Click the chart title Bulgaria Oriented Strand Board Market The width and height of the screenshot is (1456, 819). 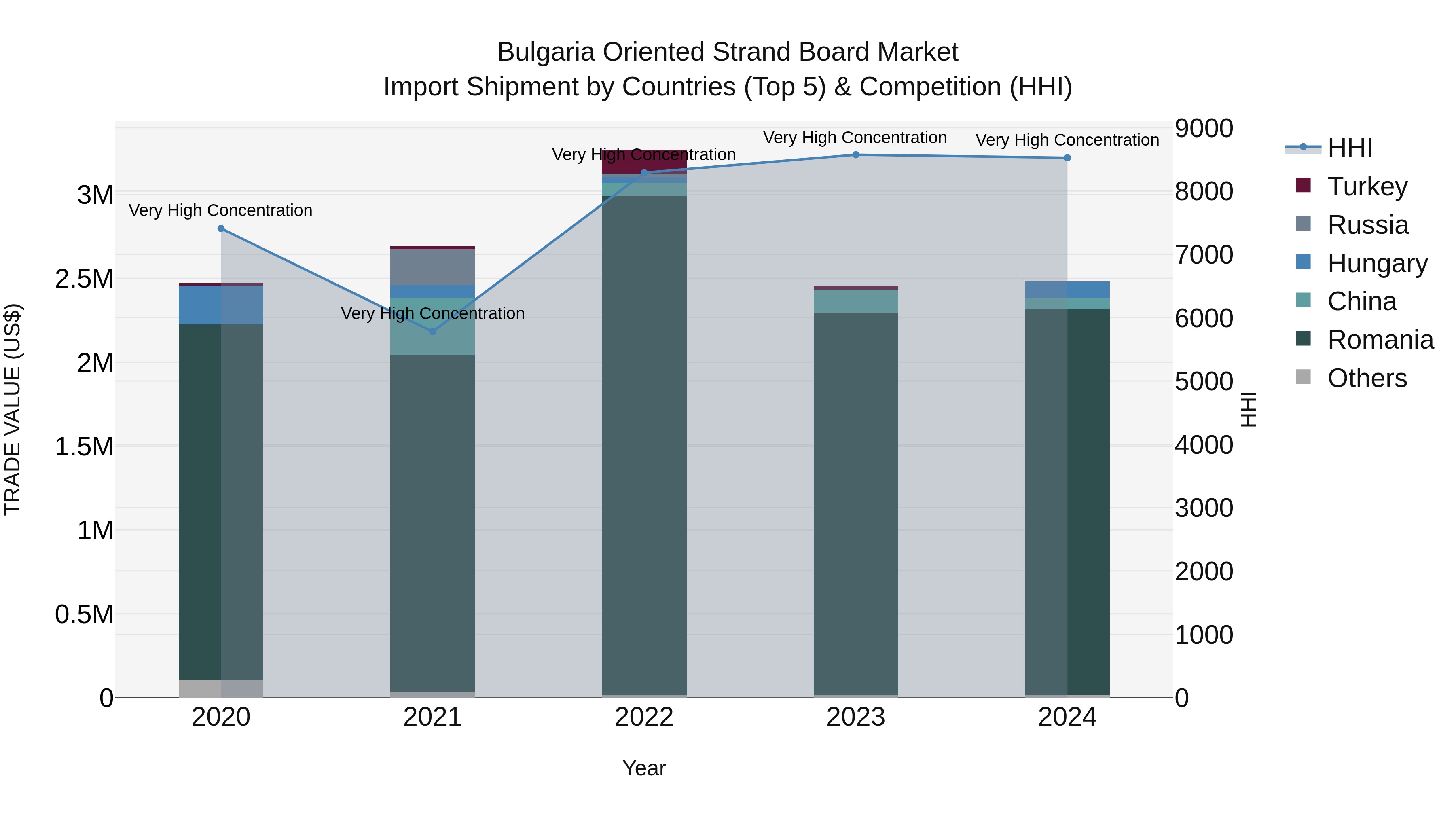[x=728, y=52]
